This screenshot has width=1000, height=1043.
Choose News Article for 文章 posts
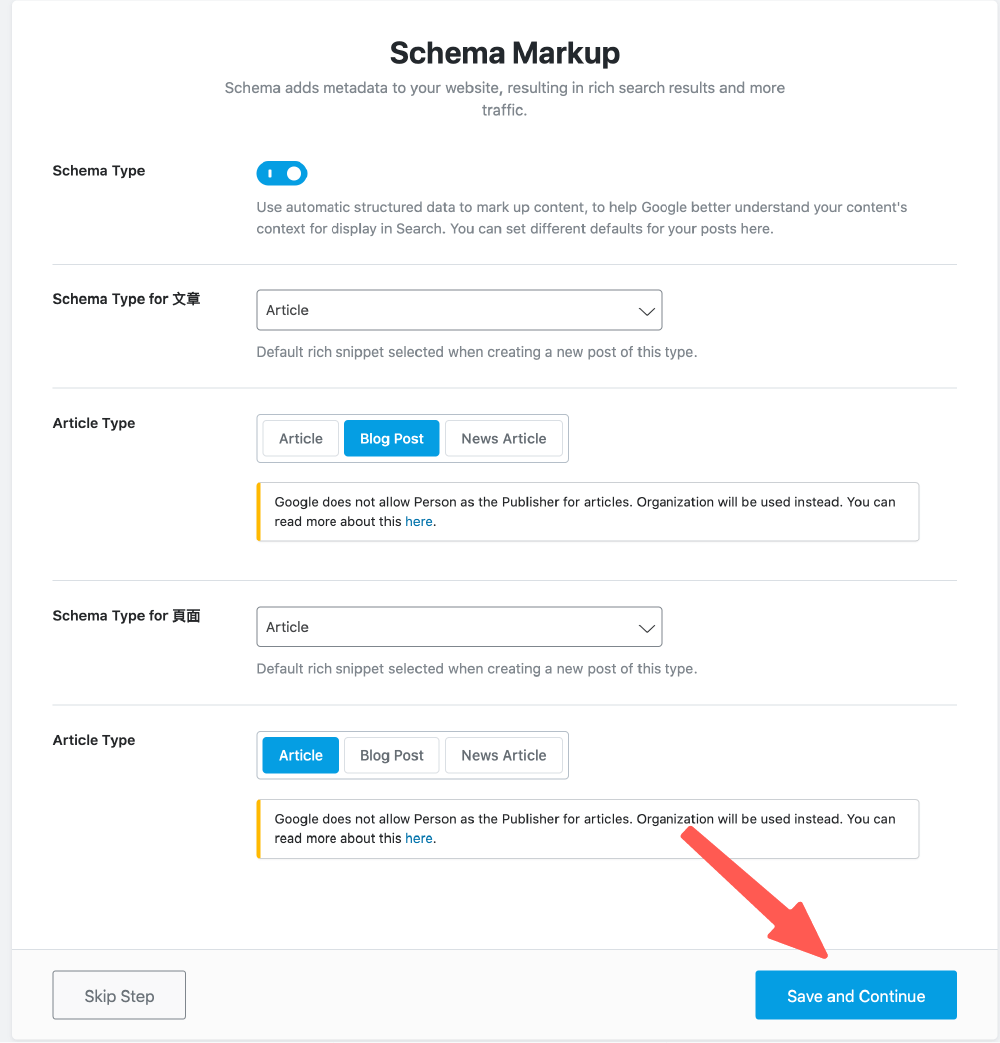click(x=503, y=438)
